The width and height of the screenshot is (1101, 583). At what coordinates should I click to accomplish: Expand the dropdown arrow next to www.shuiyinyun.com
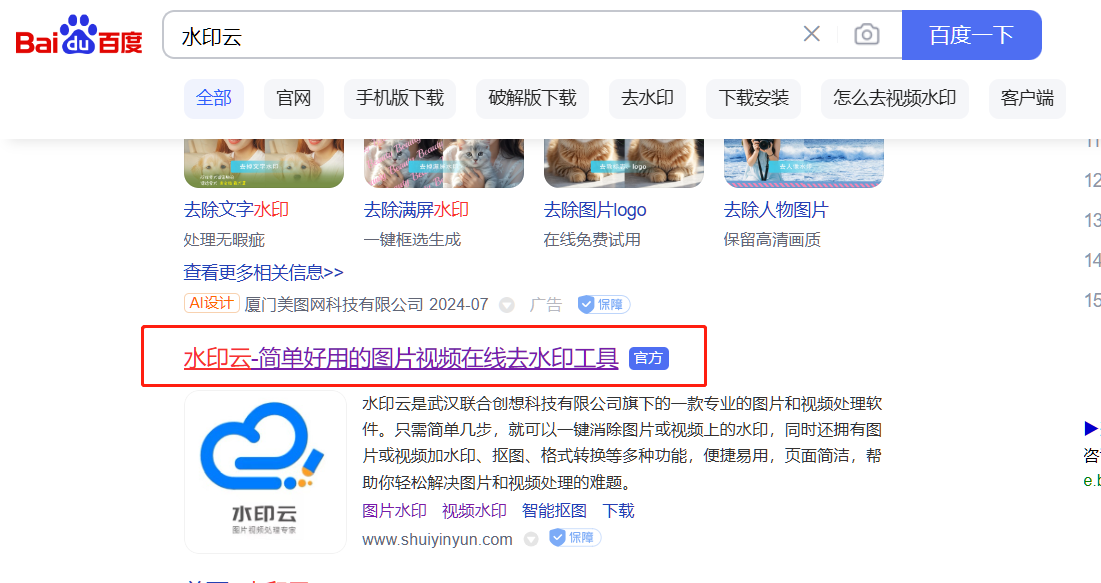click(532, 539)
